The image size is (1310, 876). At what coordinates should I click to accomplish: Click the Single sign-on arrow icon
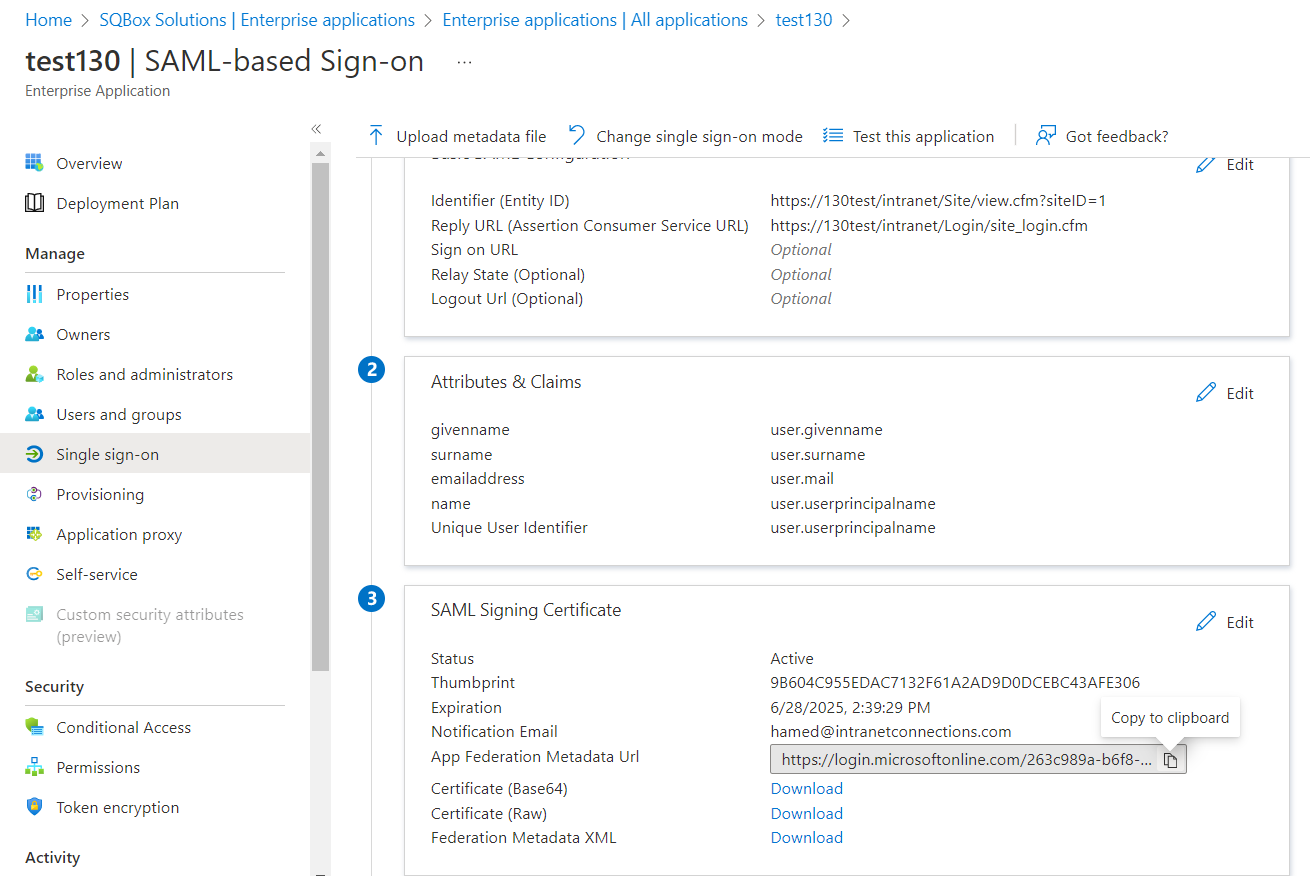(x=34, y=454)
